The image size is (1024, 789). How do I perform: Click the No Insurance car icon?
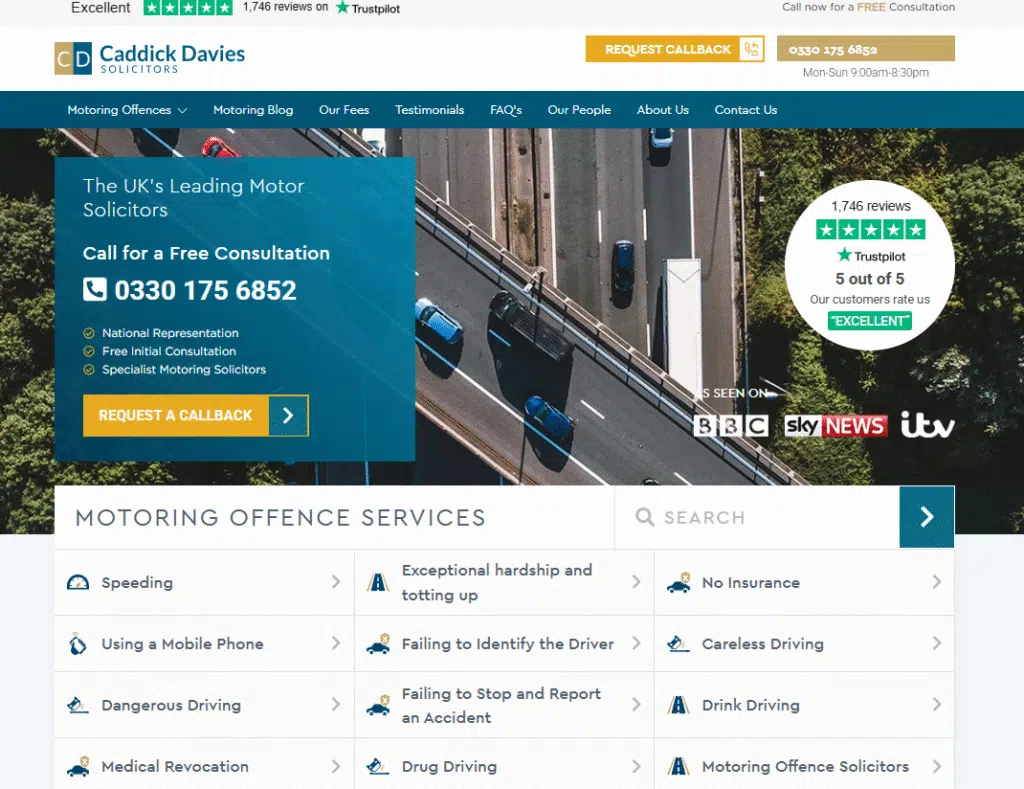click(679, 583)
